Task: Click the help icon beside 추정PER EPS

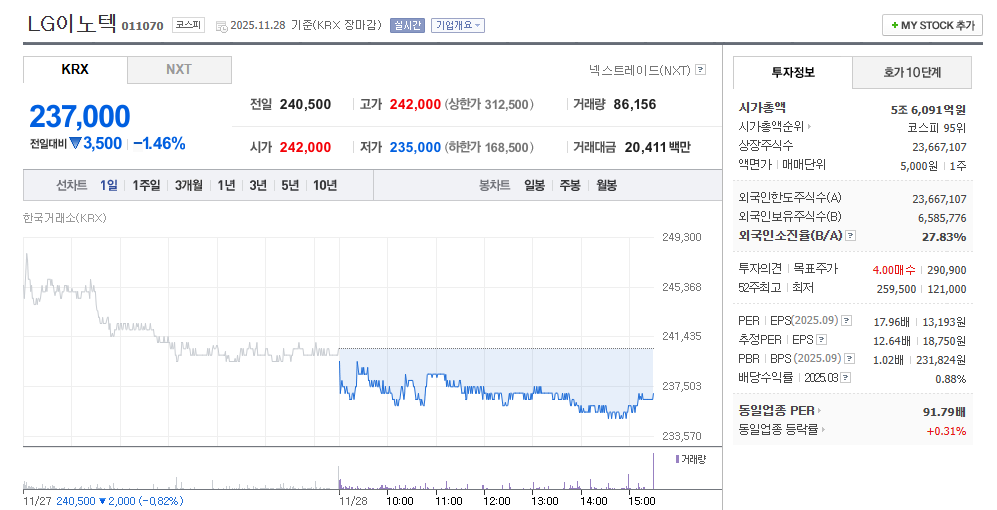Action: [822, 340]
